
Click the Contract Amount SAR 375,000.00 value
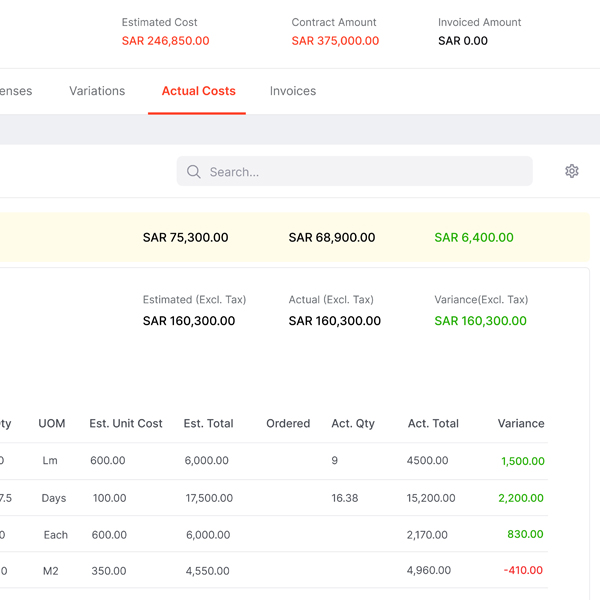pyautogui.click(x=335, y=41)
